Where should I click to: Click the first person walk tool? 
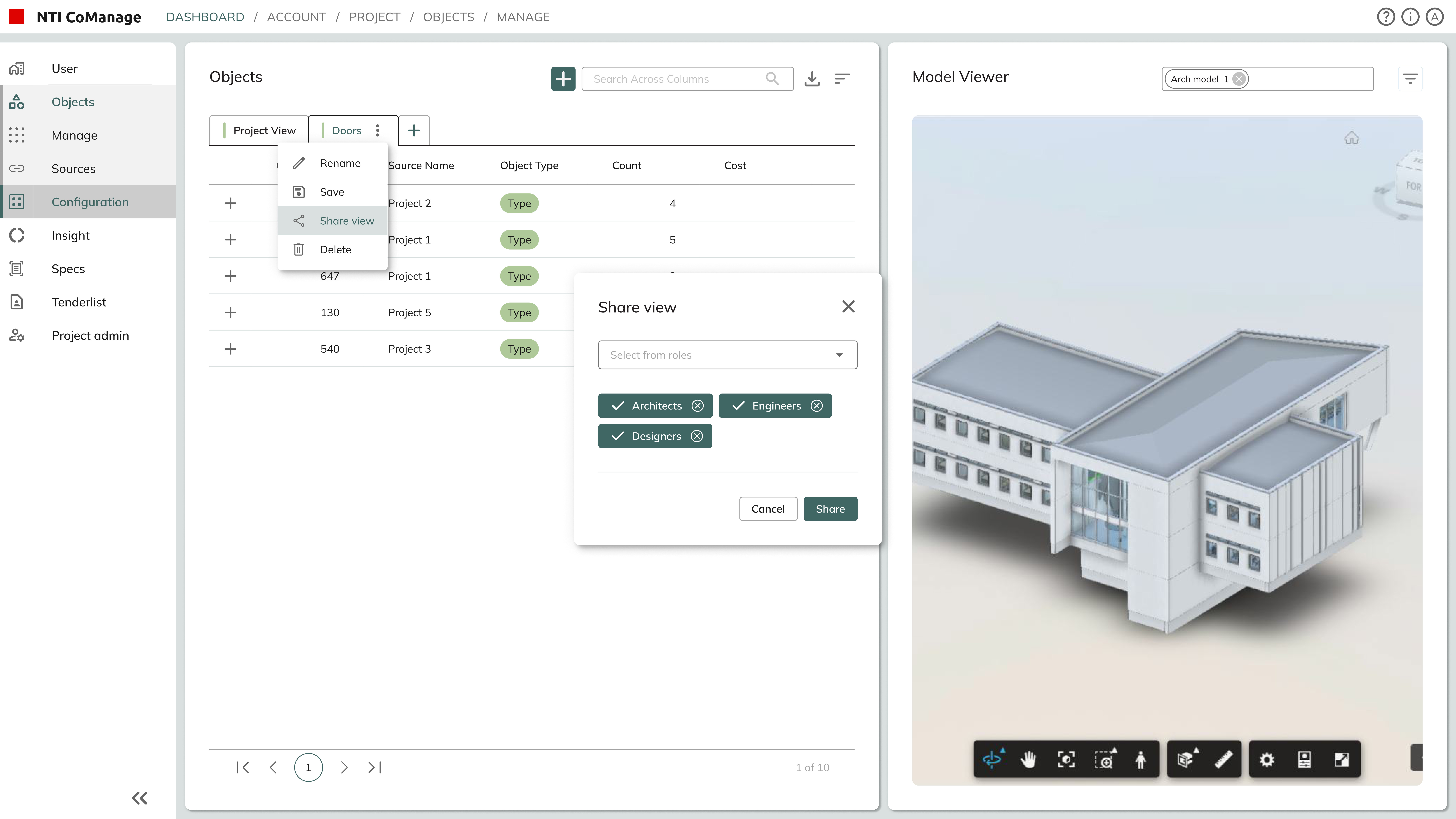1141,759
